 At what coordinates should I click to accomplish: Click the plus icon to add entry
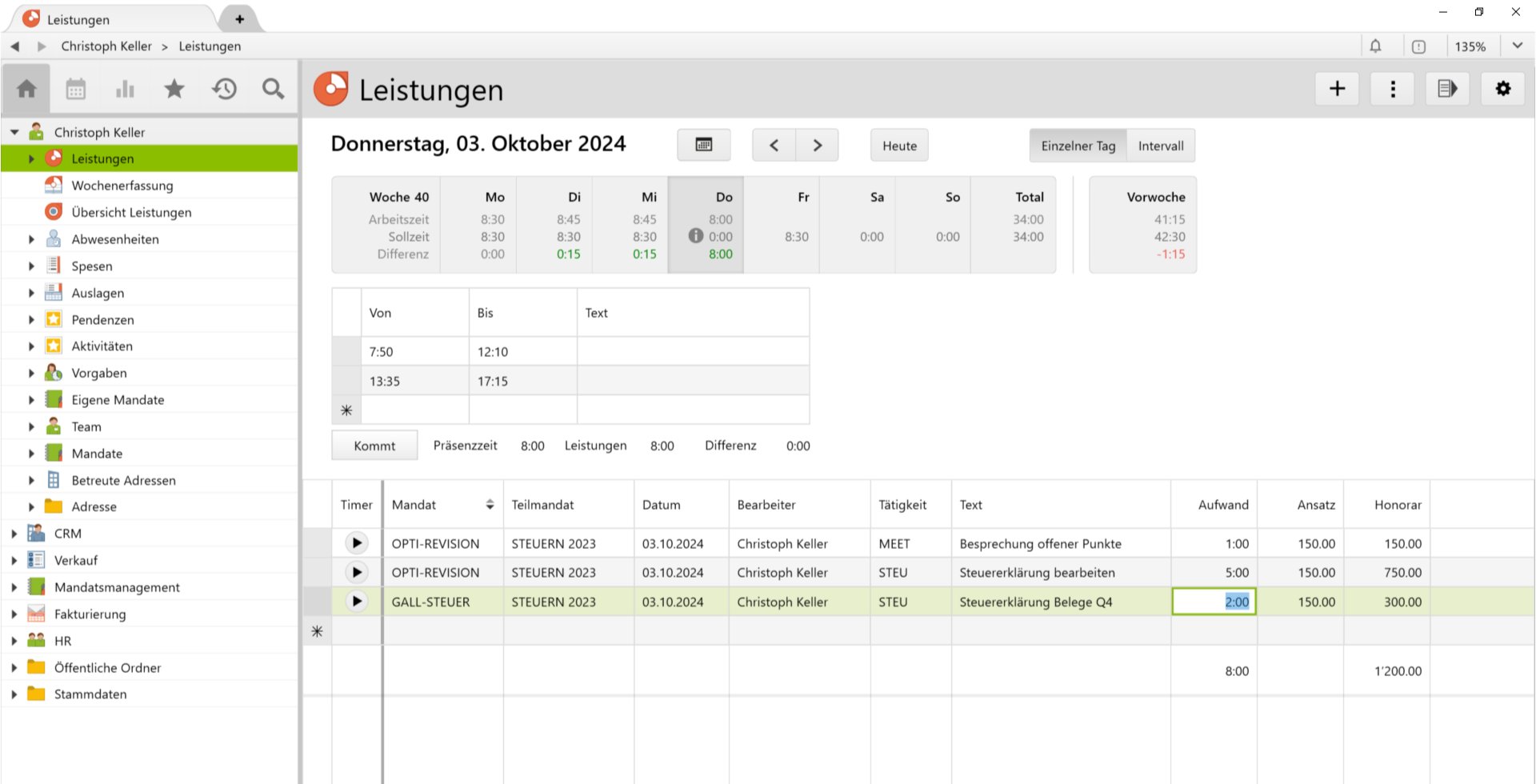[x=1337, y=89]
